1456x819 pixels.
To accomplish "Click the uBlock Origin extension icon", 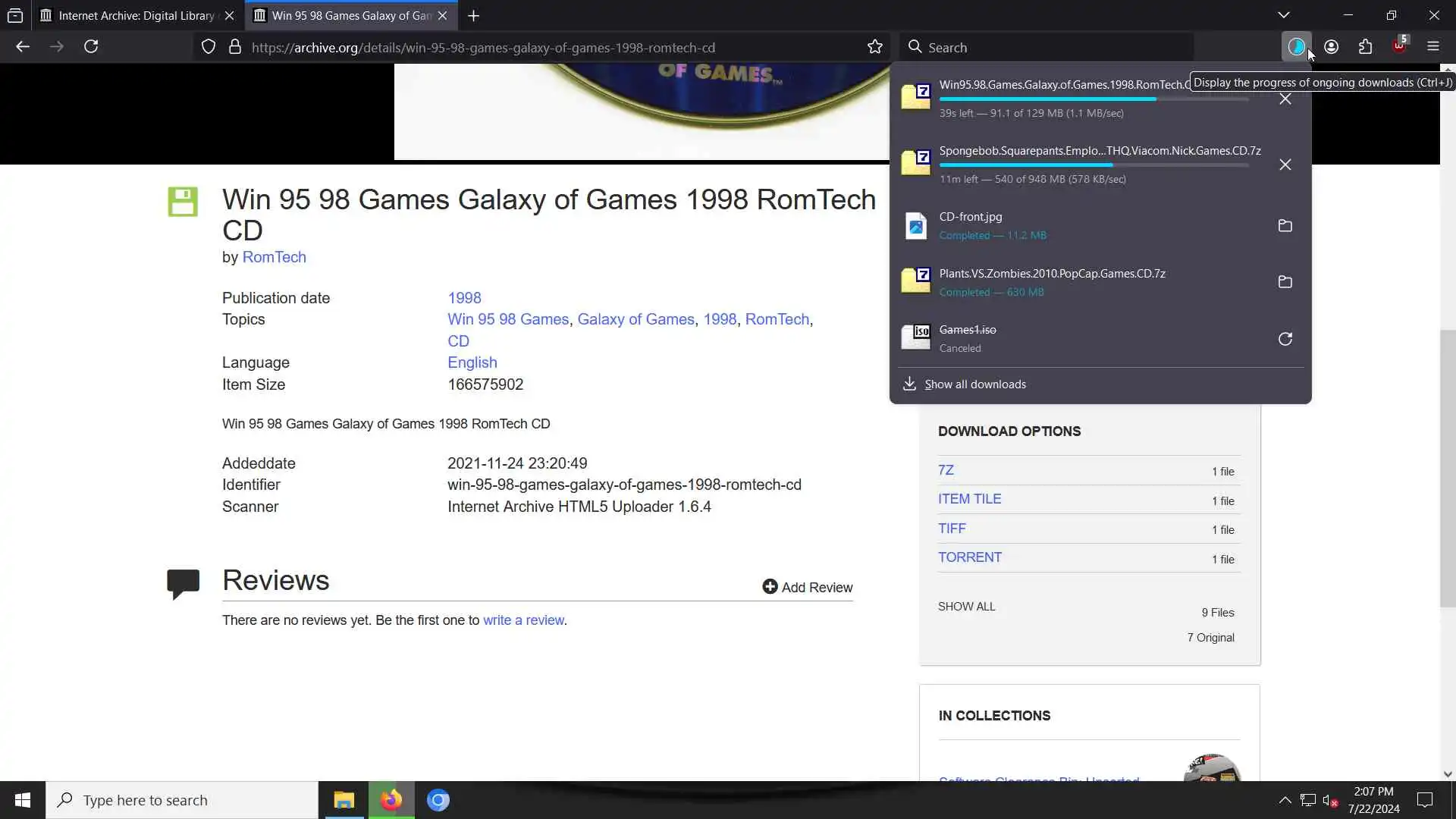I will pos(1399,47).
